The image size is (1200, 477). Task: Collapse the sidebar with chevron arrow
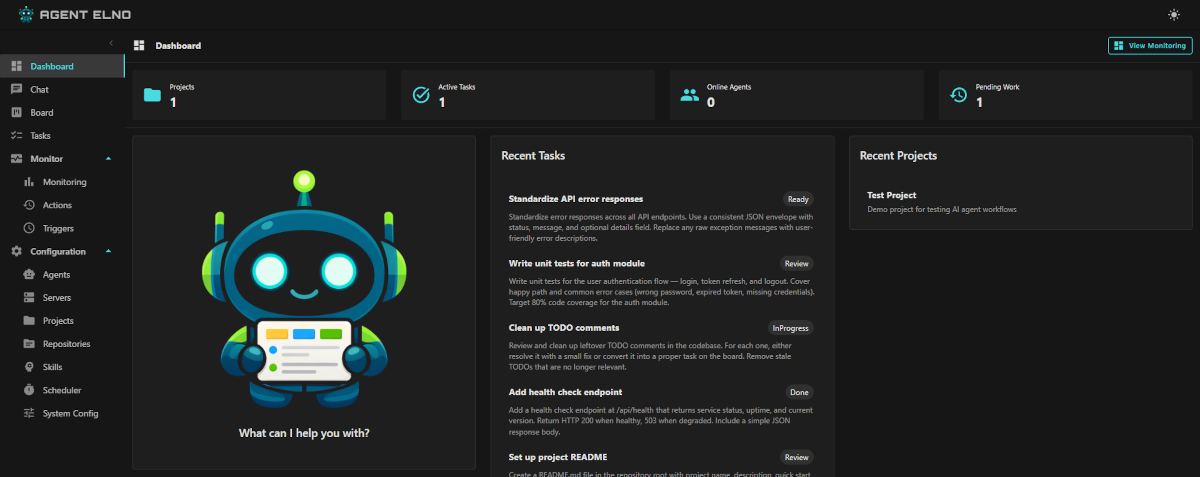111,43
